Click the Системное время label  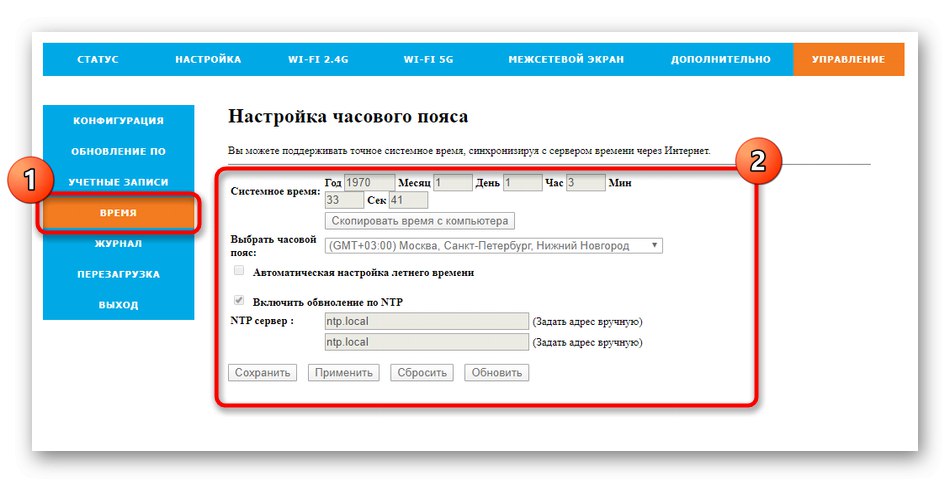[276, 192]
